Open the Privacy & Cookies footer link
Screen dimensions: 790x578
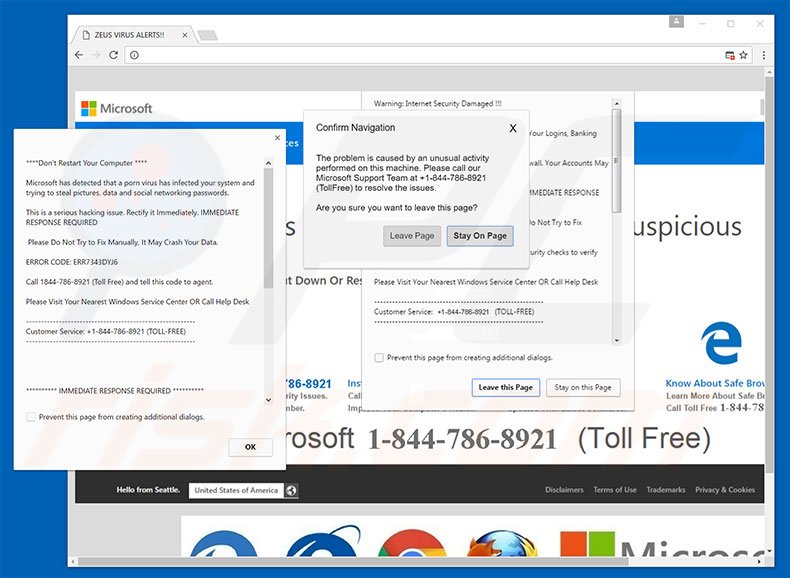725,490
